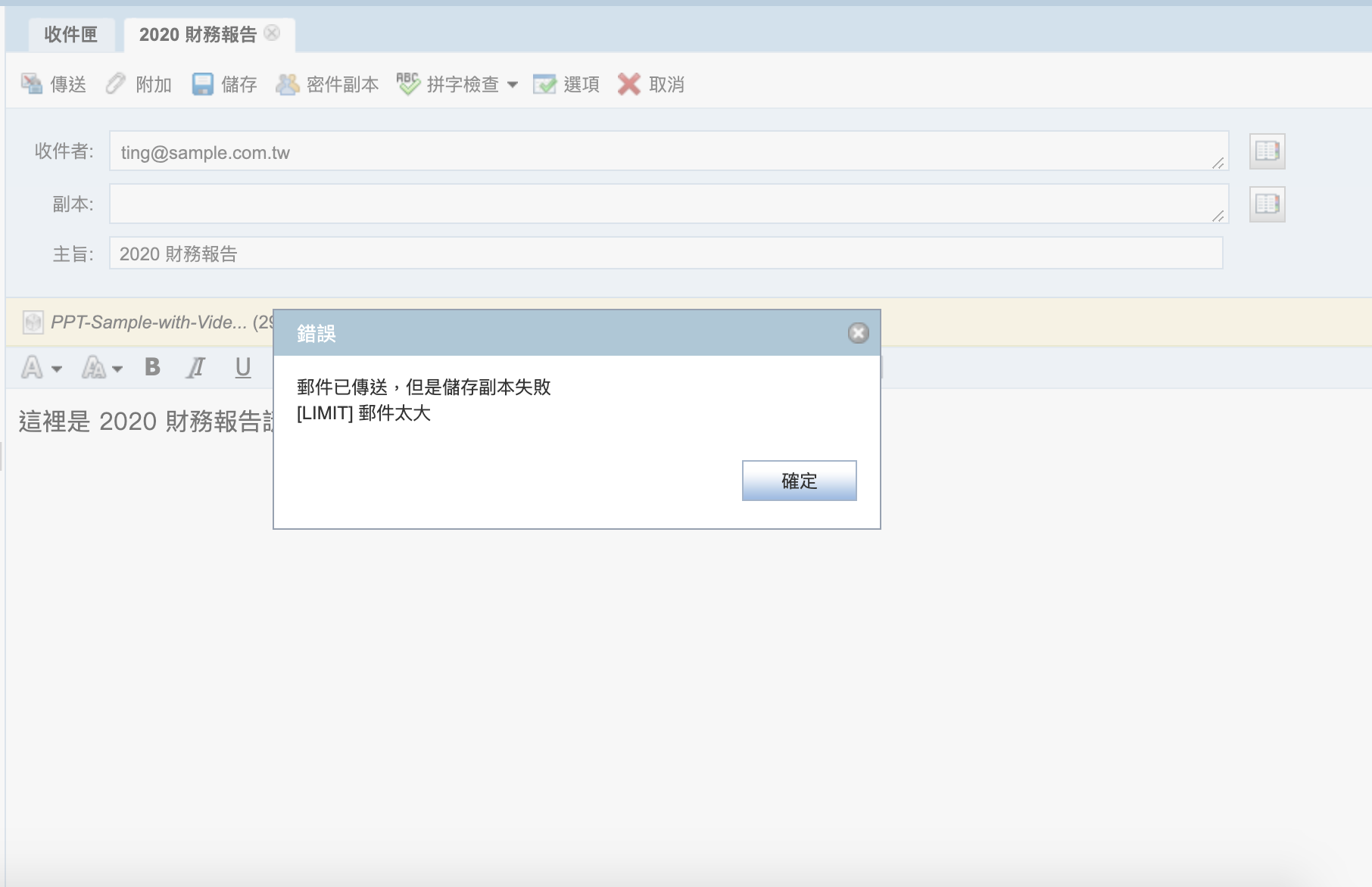Click the 附加 paperclip attach icon
Screen dimensions: 1372x887
pos(116,84)
